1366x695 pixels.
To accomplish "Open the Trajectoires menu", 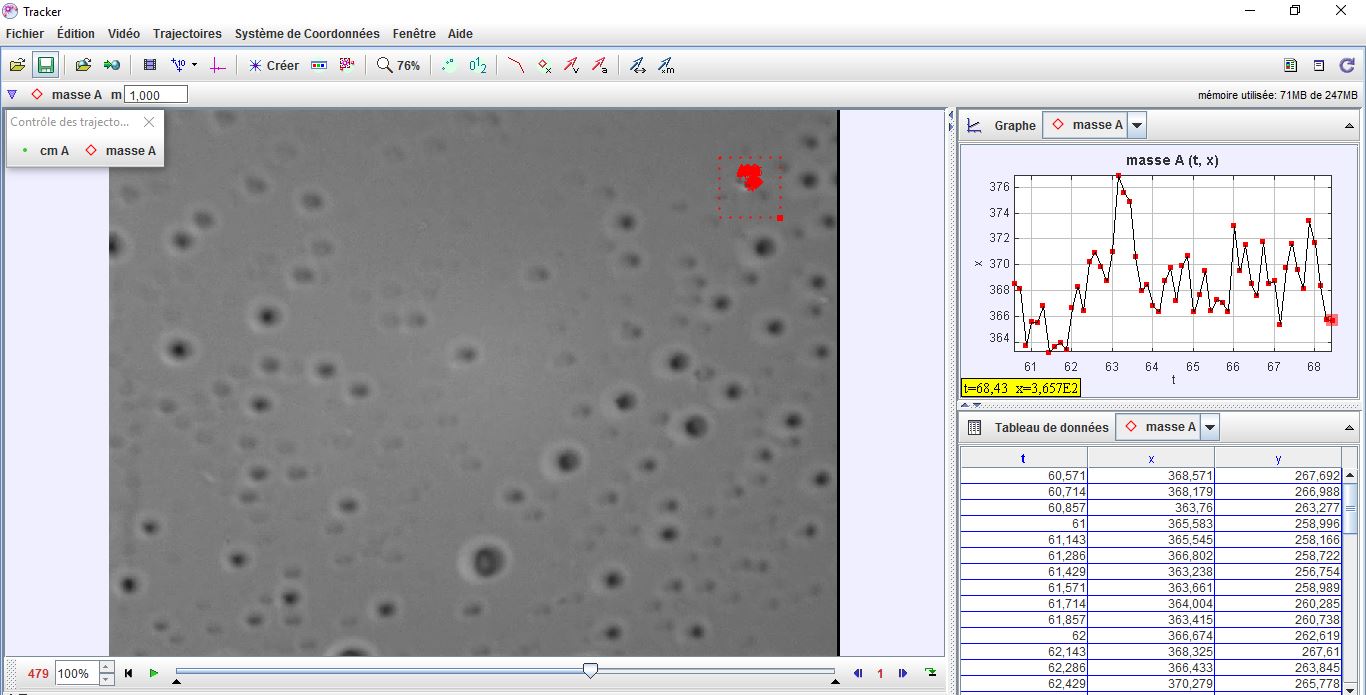I will click(187, 34).
